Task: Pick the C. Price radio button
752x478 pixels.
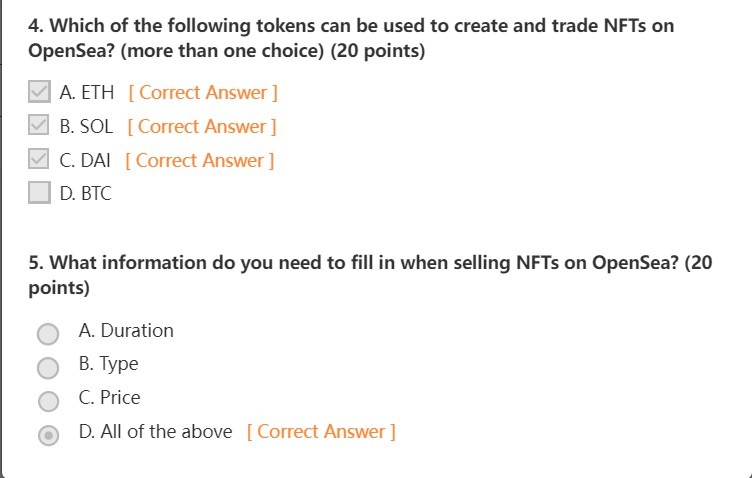Action: click(x=48, y=401)
